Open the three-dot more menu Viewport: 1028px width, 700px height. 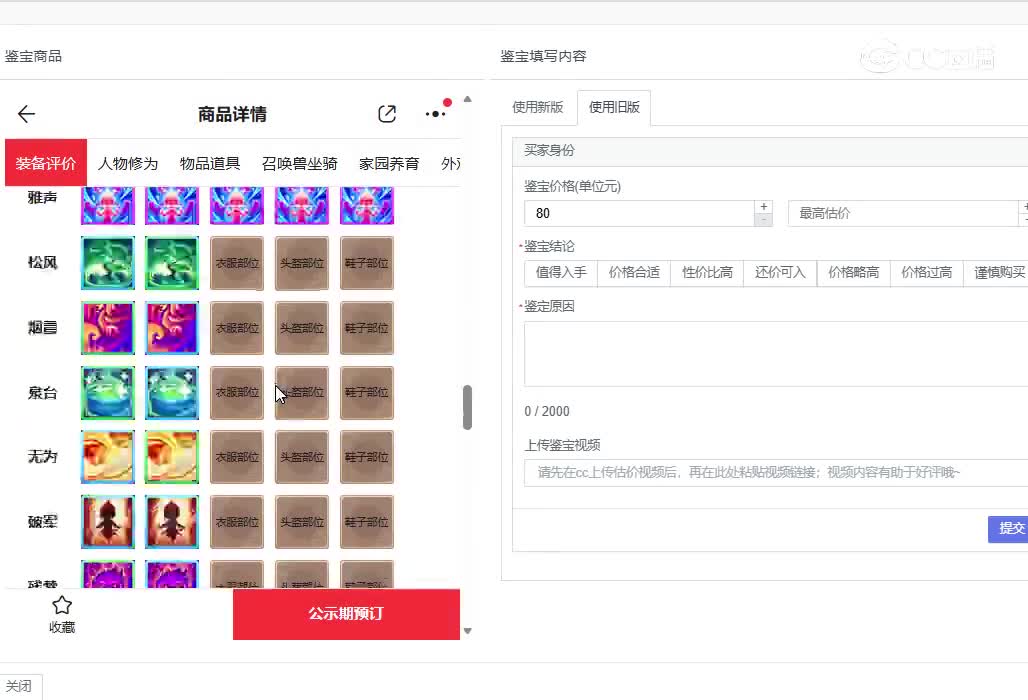tap(436, 114)
